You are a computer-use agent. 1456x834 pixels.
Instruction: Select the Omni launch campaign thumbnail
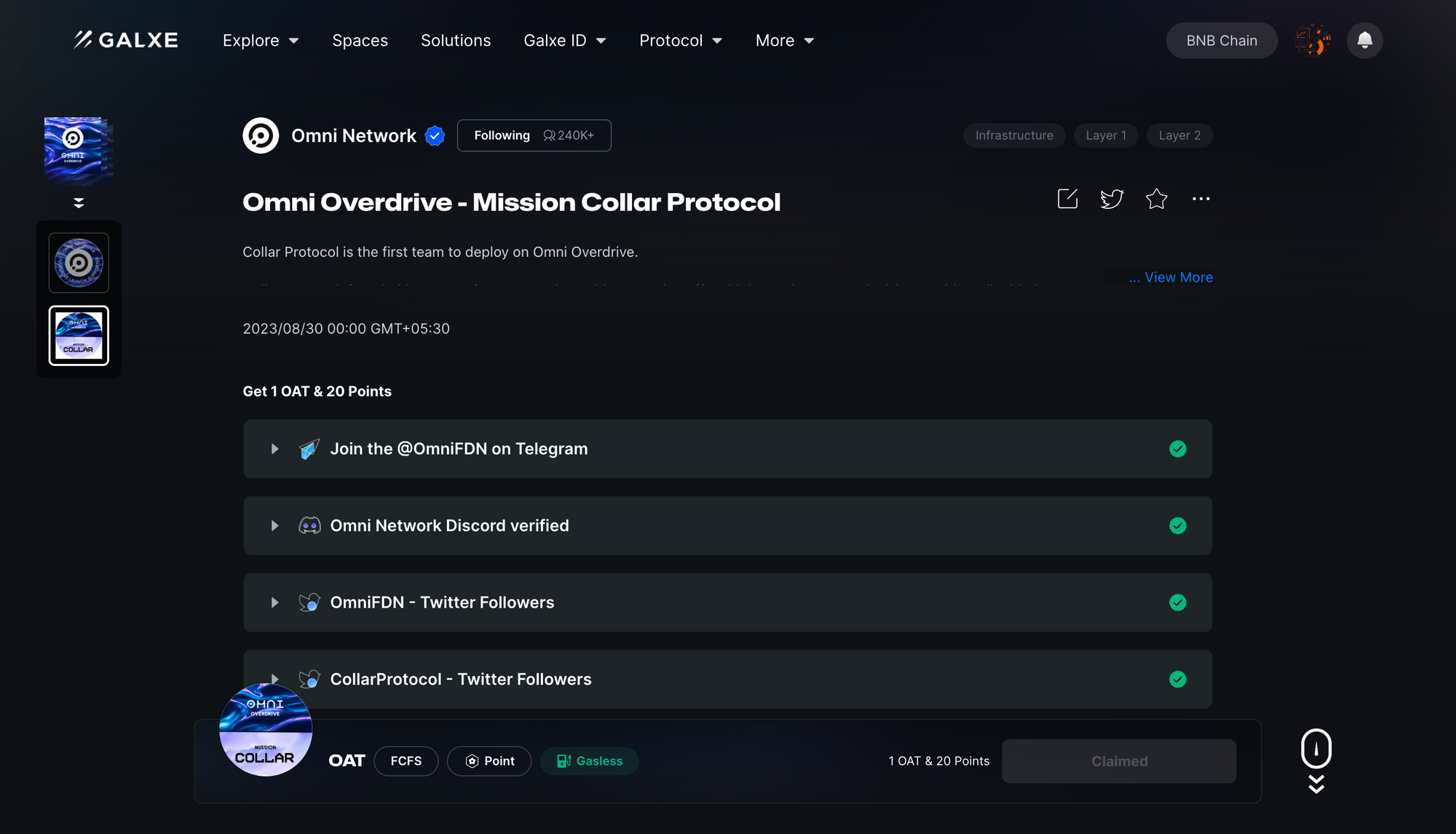coord(79,263)
